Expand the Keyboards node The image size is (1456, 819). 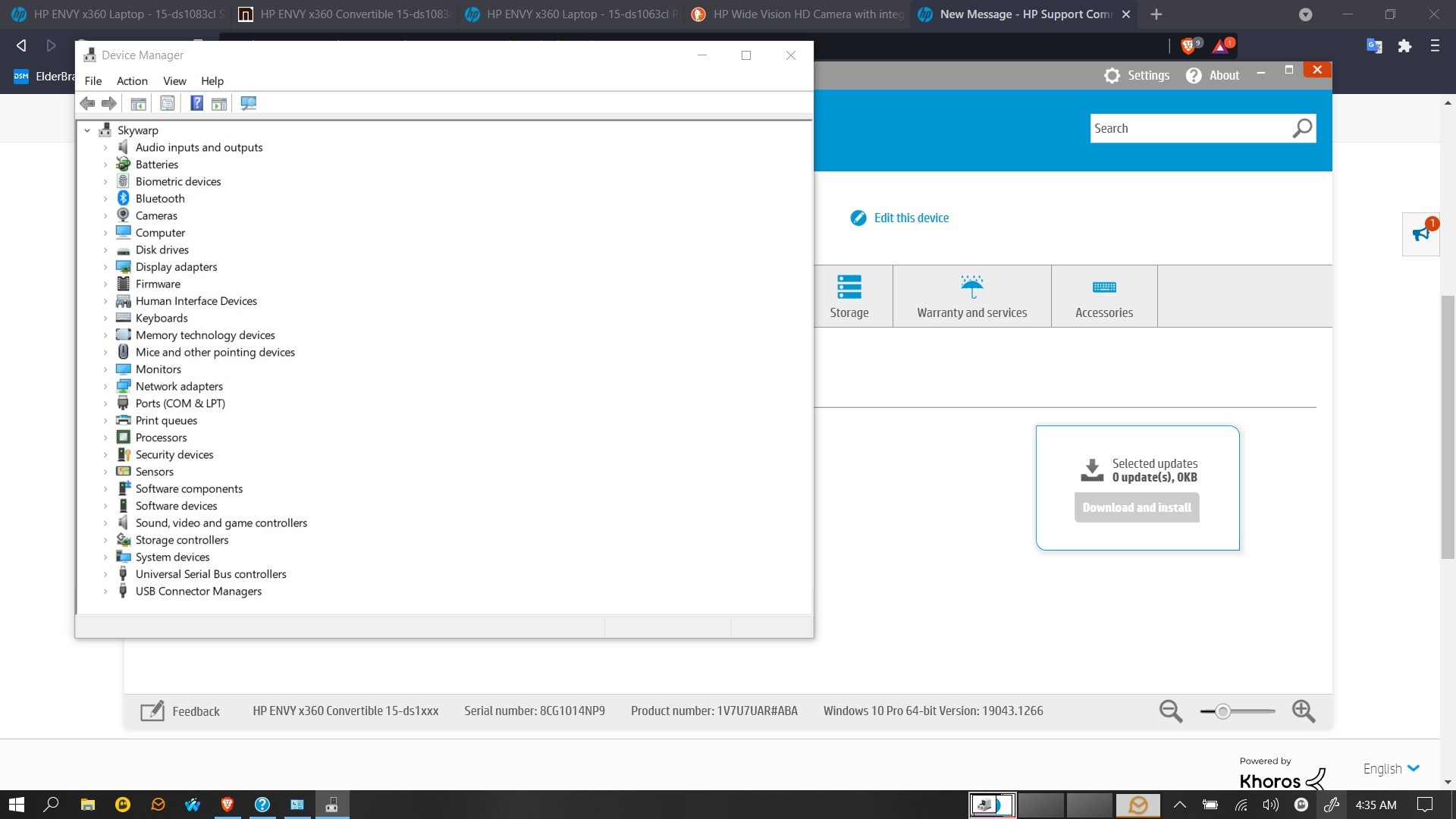click(105, 318)
